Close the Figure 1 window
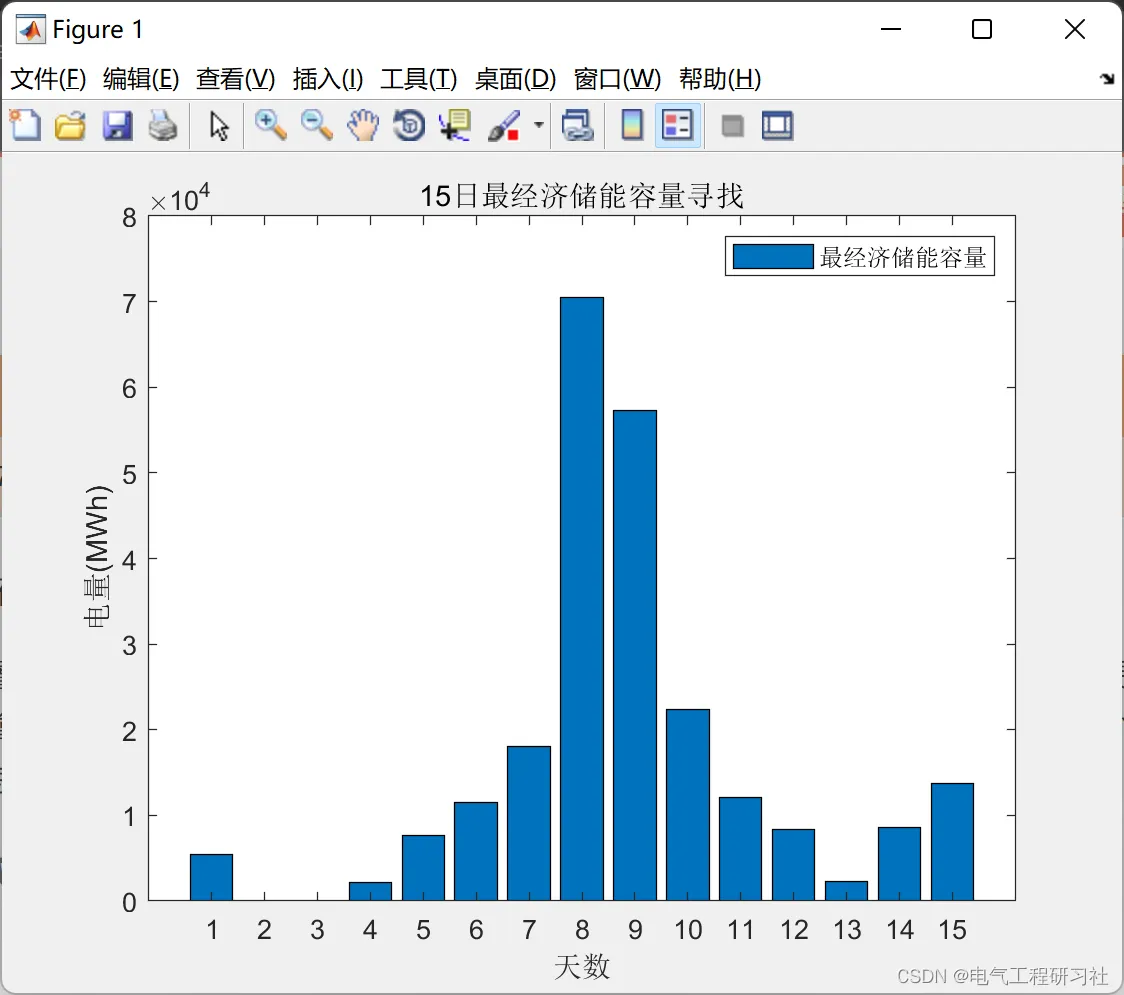 [1075, 29]
